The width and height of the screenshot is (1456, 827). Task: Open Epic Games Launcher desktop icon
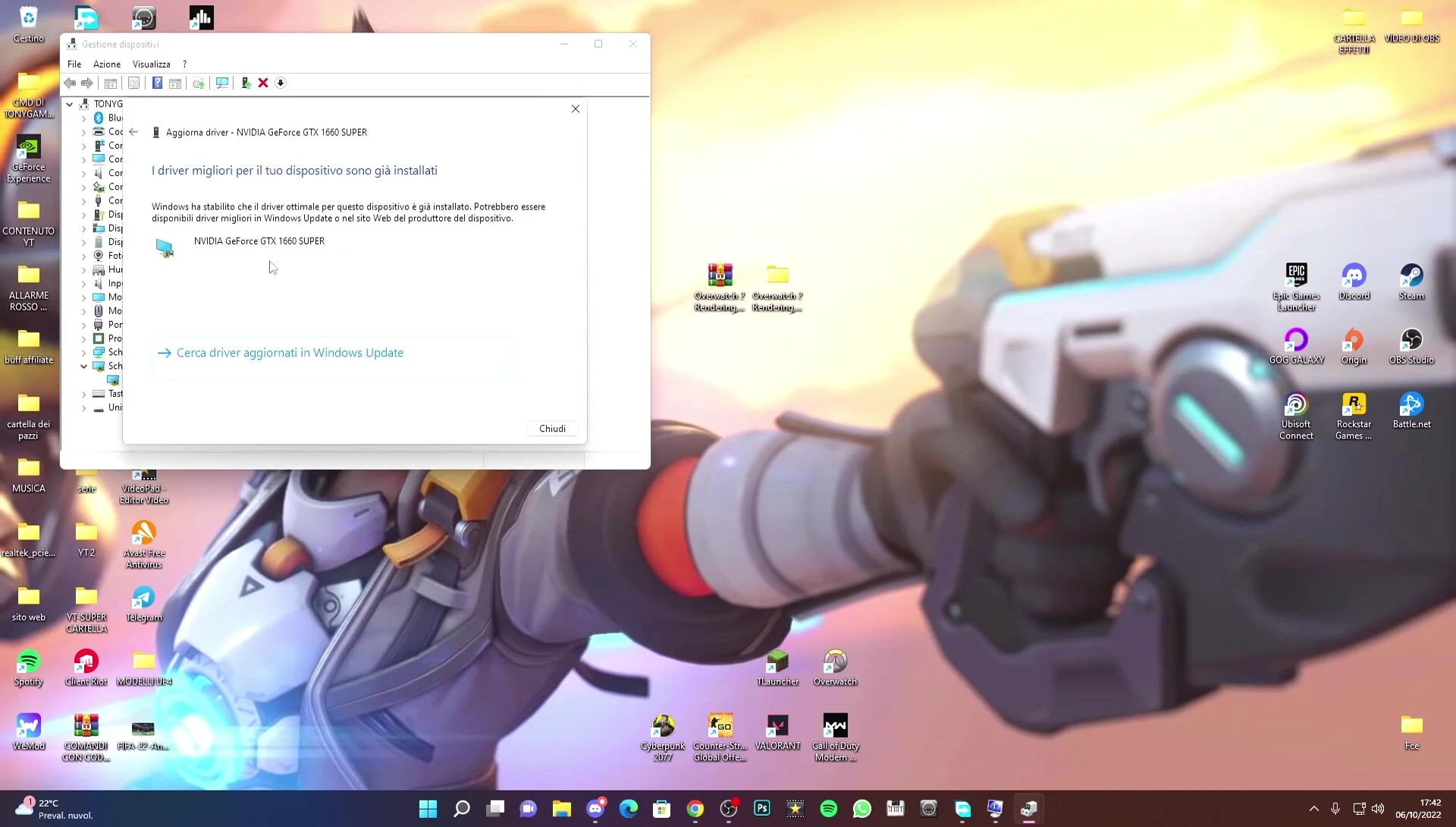point(1296,287)
